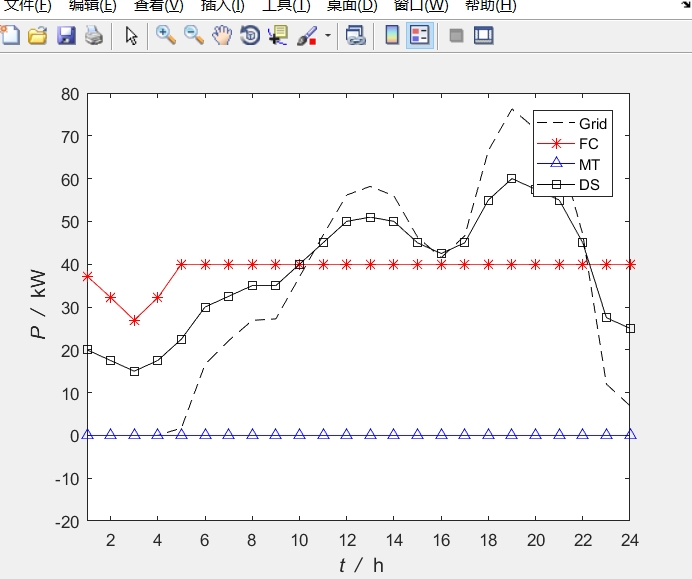Viewport: 692px width, 579px height.
Task: Insert a colorbar
Action: tap(392, 35)
